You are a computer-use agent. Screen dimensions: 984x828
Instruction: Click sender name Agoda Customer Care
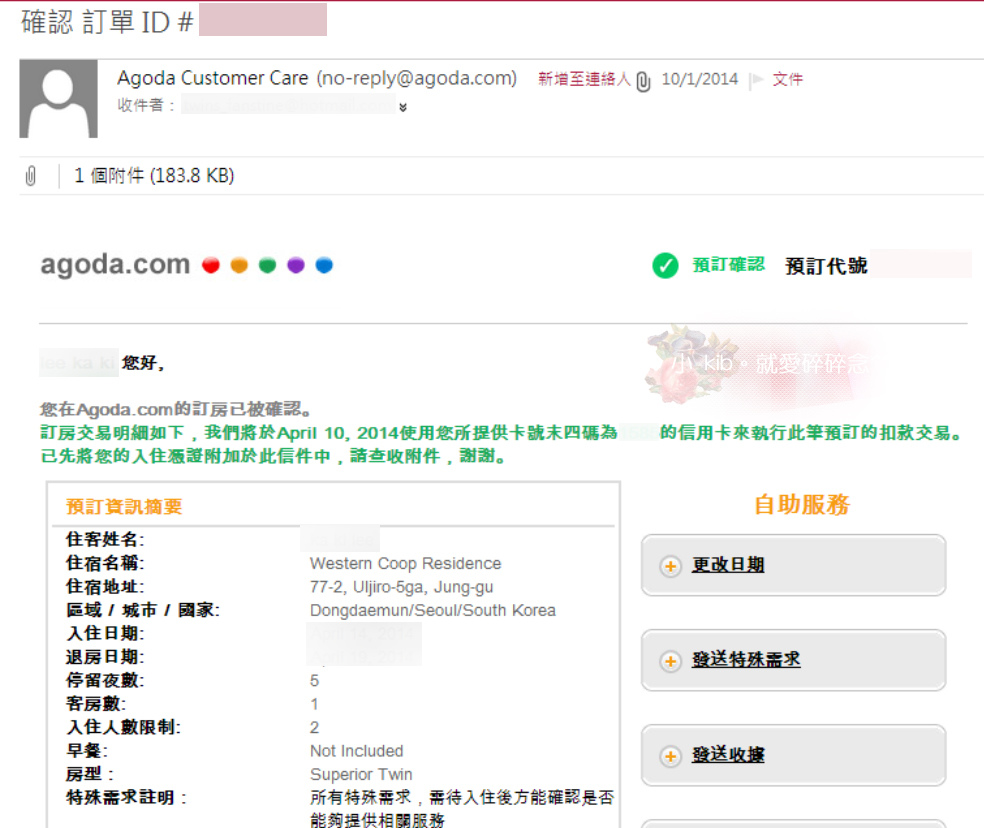(x=213, y=78)
